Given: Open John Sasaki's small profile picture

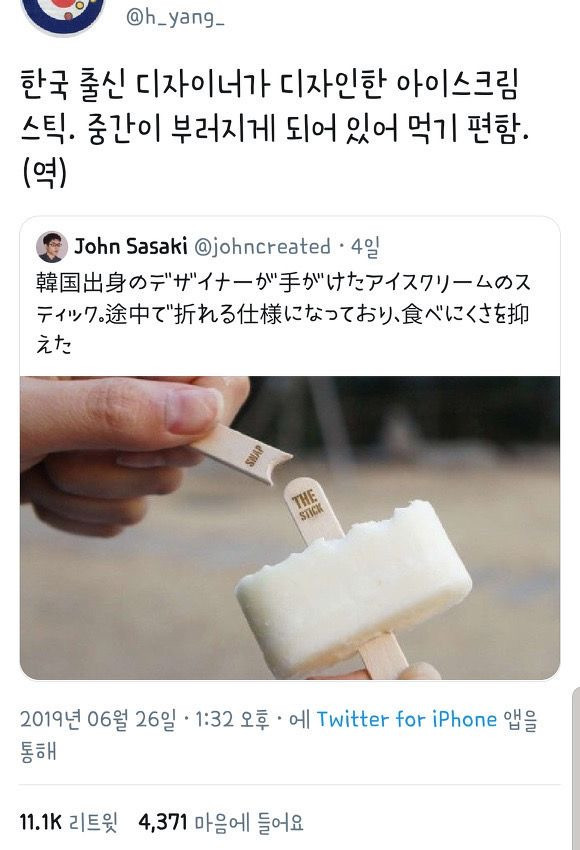Looking at the screenshot, I should pos(52,247).
